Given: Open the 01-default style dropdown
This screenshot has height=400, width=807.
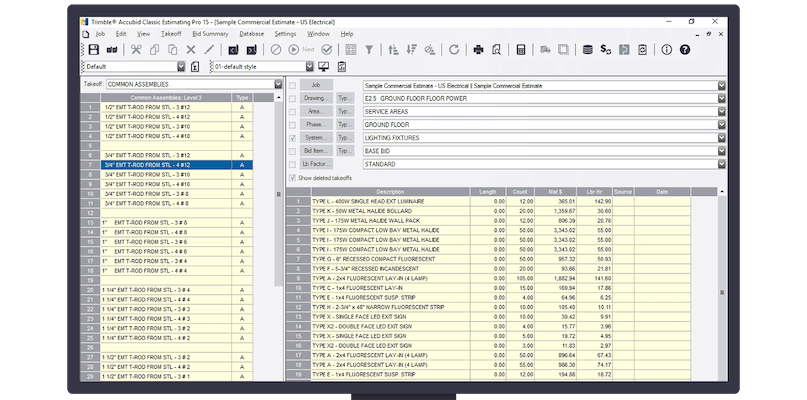Looking at the screenshot, I should pos(309,66).
